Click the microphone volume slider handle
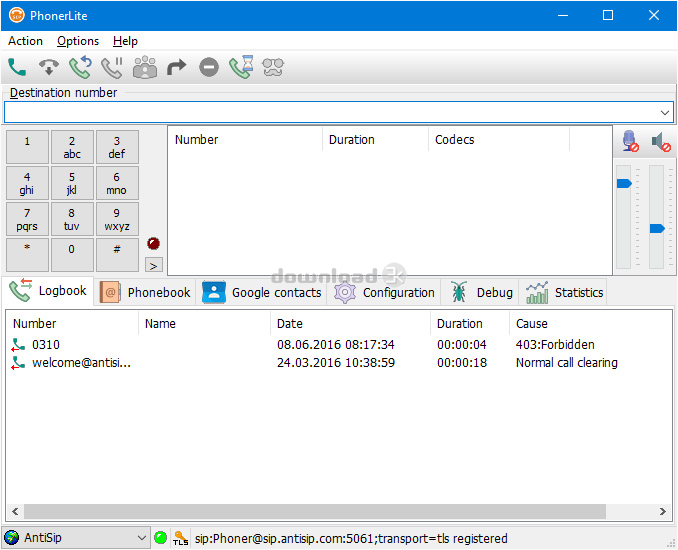 pyautogui.click(x=624, y=184)
